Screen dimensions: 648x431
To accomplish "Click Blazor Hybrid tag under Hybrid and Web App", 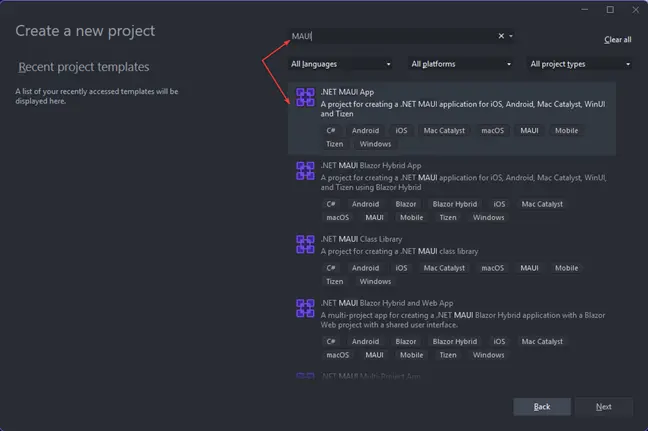I will click(455, 342).
